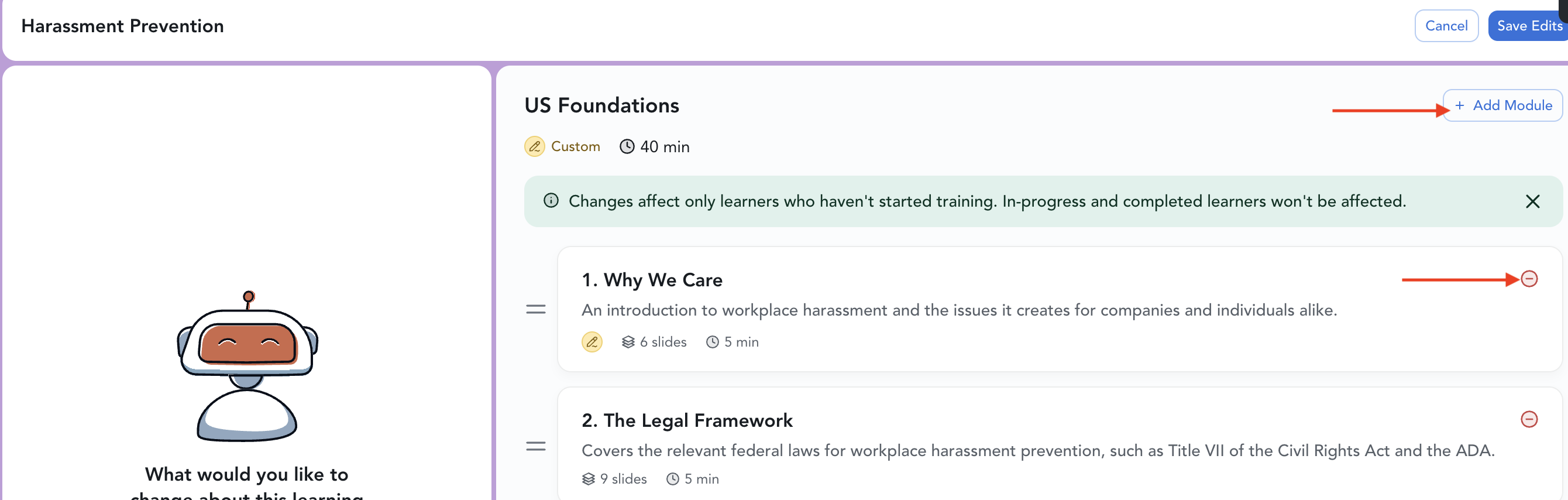Image resolution: width=1568 pixels, height=500 pixels.
Task: Grab the drag handle for Legal Framework
Action: pos(535,446)
